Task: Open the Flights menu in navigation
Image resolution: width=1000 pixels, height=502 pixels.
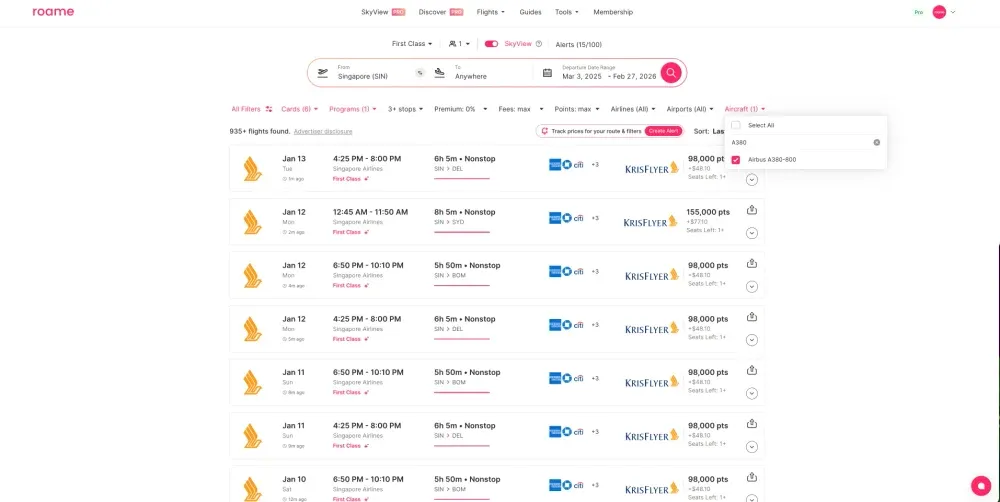Action: (490, 12)
